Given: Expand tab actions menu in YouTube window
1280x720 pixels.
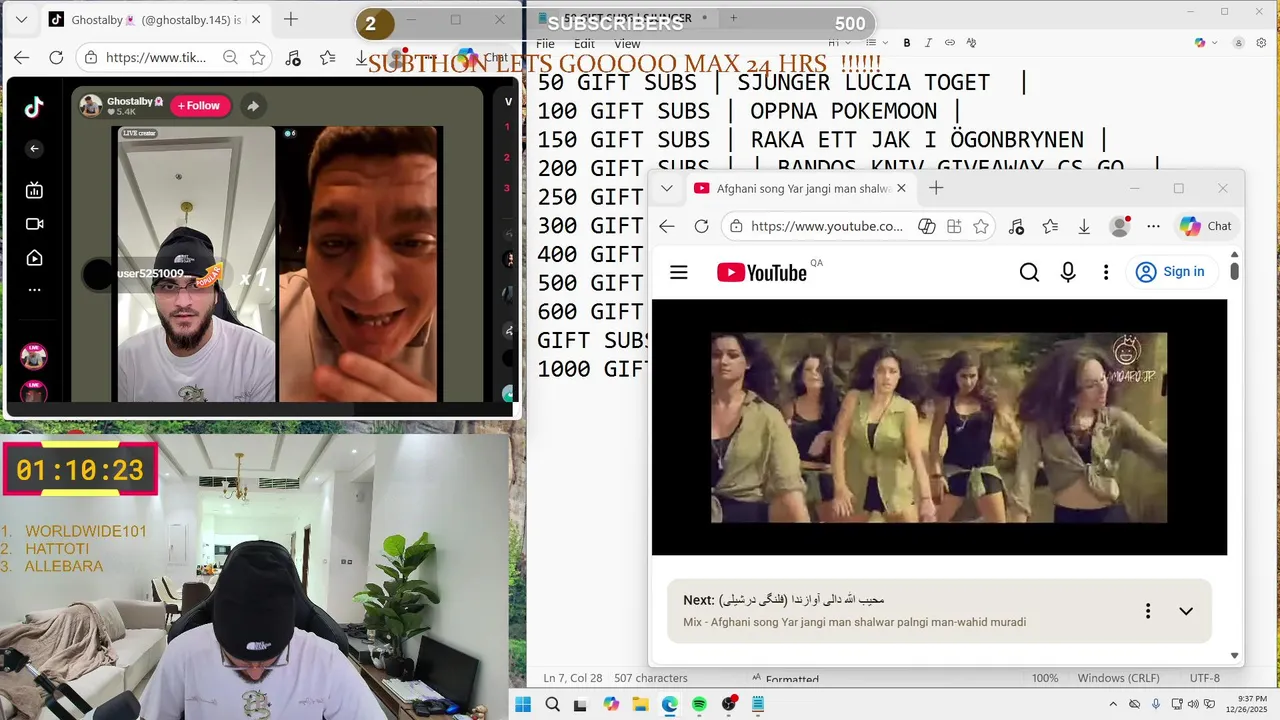Looking at the screenshot, I should point(667,188).
